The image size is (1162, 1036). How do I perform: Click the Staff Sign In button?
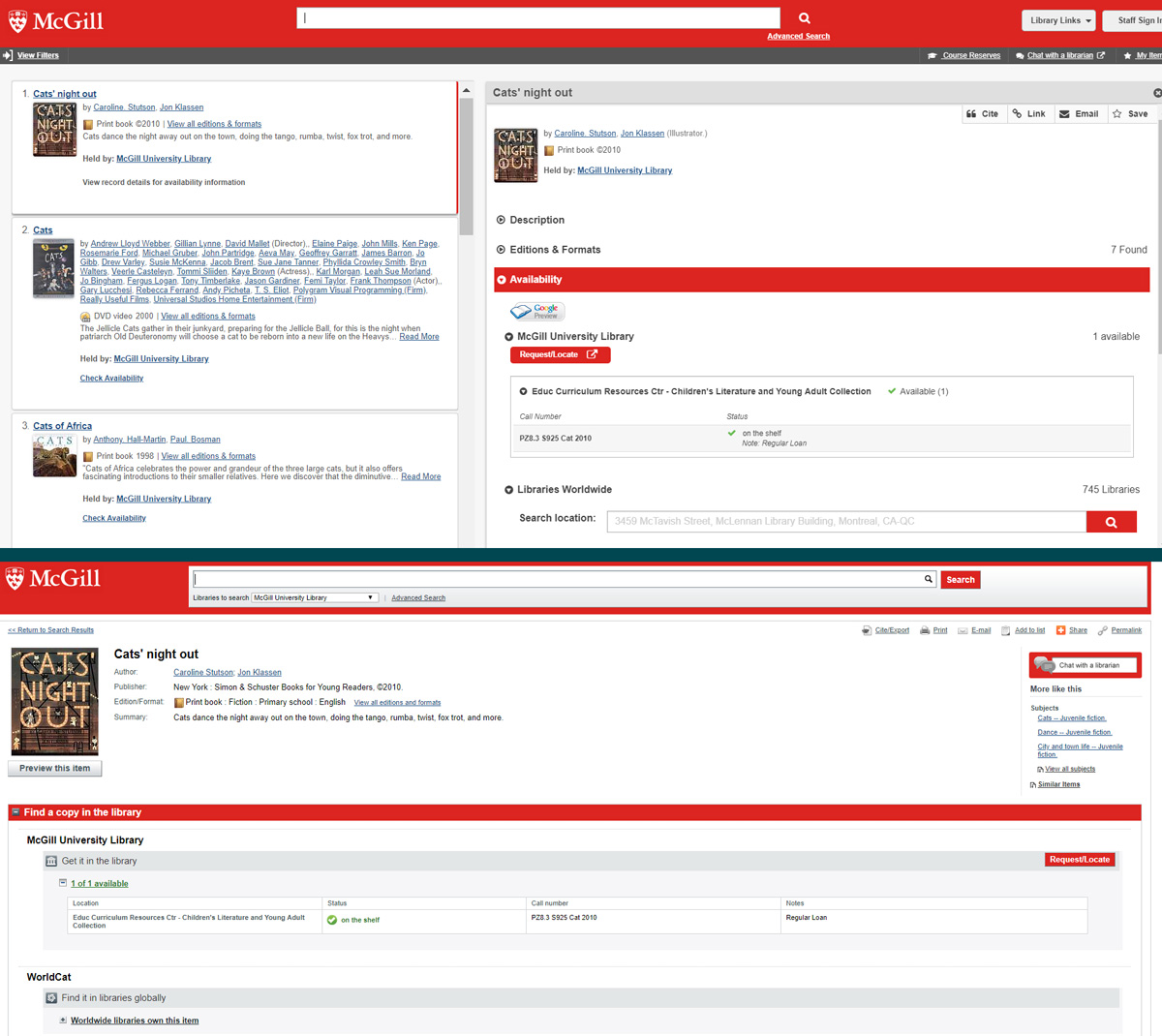pyautogui.click(x=1135, y=20)
